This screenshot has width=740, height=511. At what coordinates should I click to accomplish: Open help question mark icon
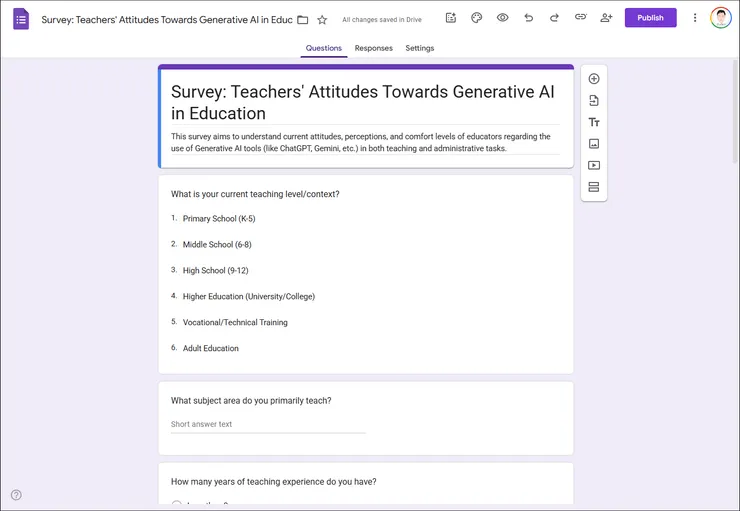tap(16, 494)
